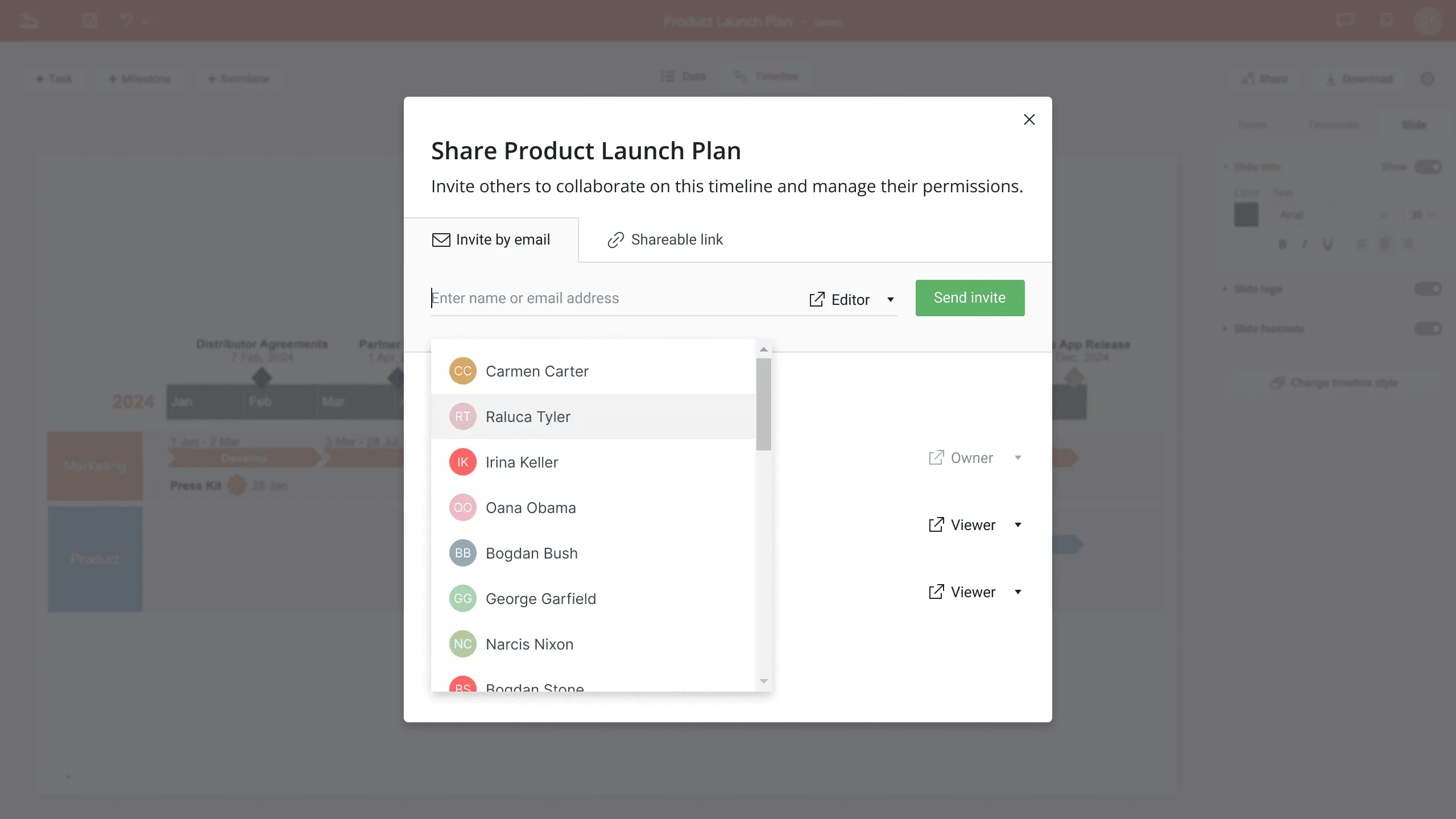Click the external link icon next to first Viewer

(936, 524)
